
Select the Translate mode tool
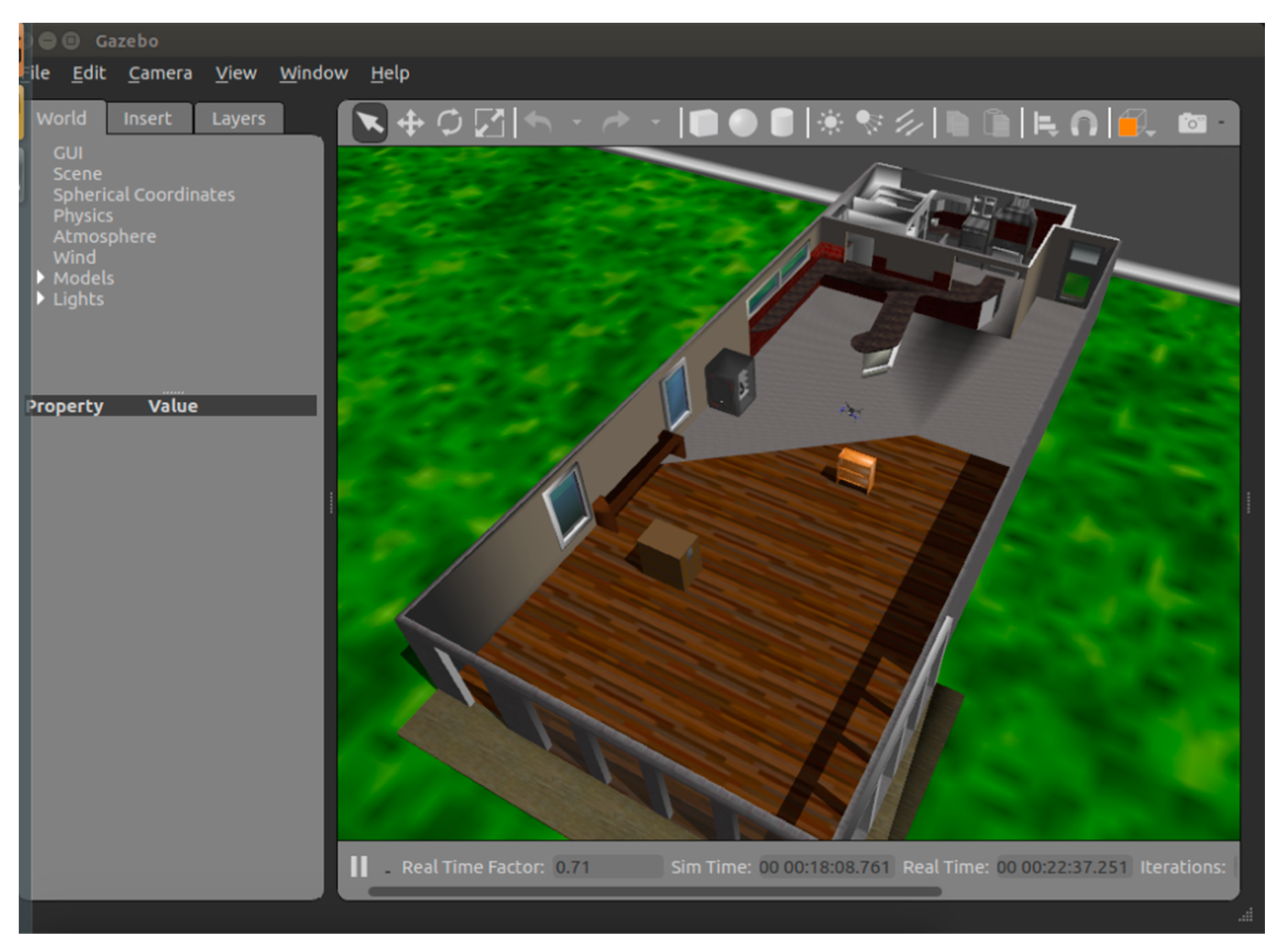click(411, 123)
